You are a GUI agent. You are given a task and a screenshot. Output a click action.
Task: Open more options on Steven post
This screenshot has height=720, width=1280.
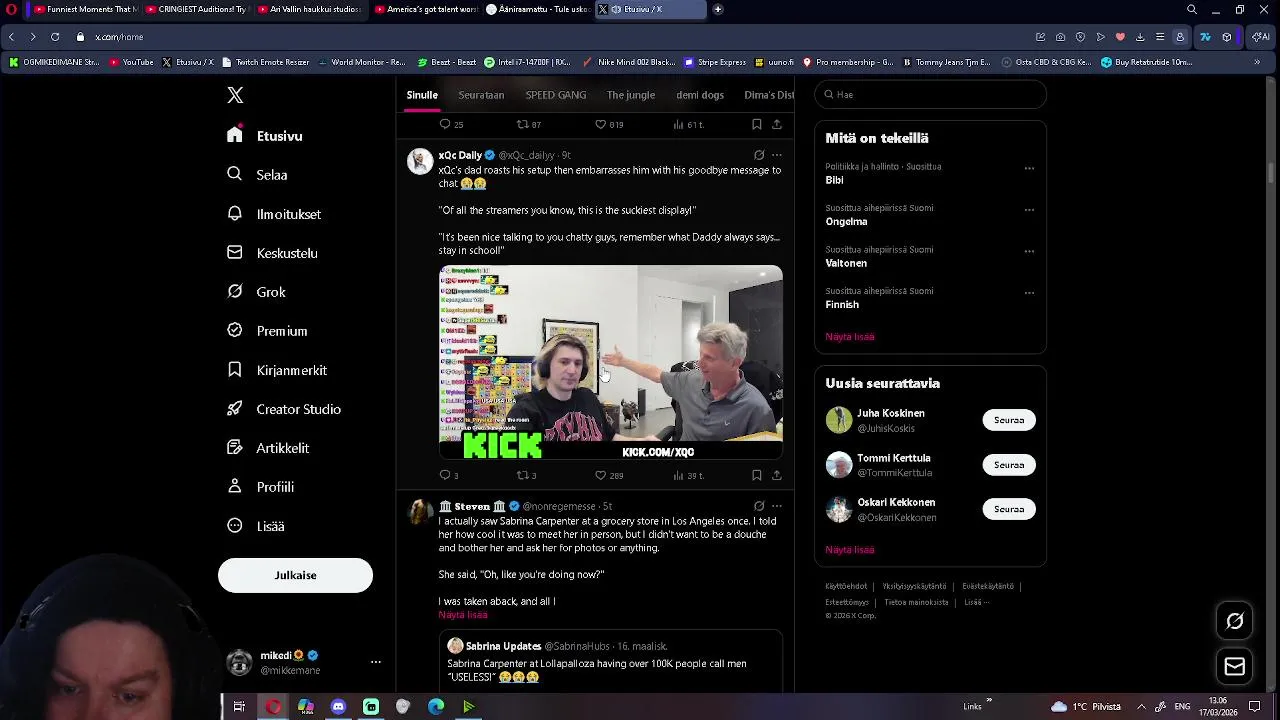coord(777,506)
